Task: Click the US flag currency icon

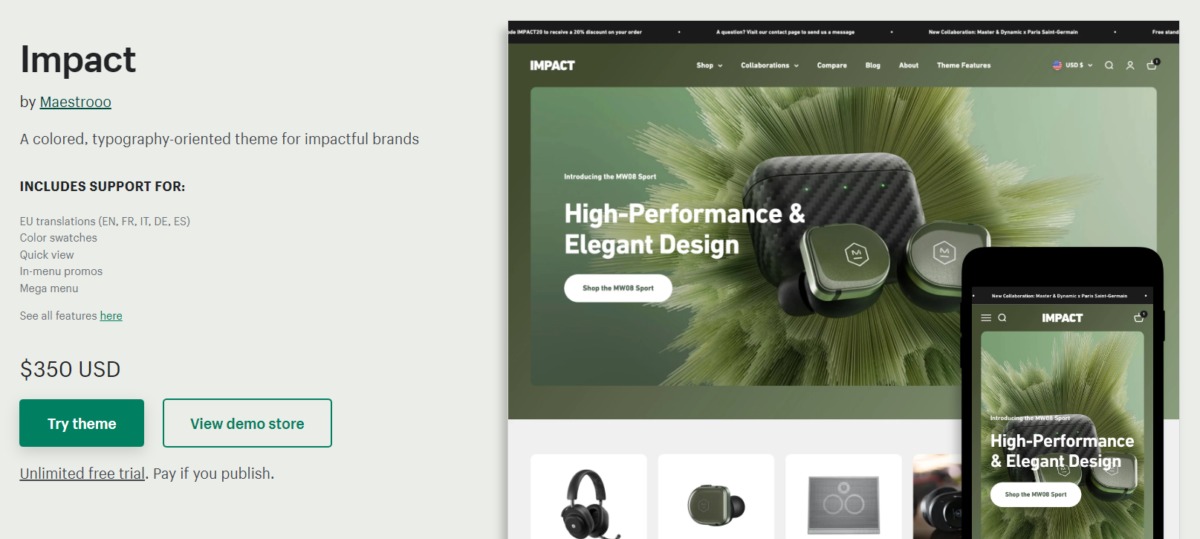Action: point(1057,65)
